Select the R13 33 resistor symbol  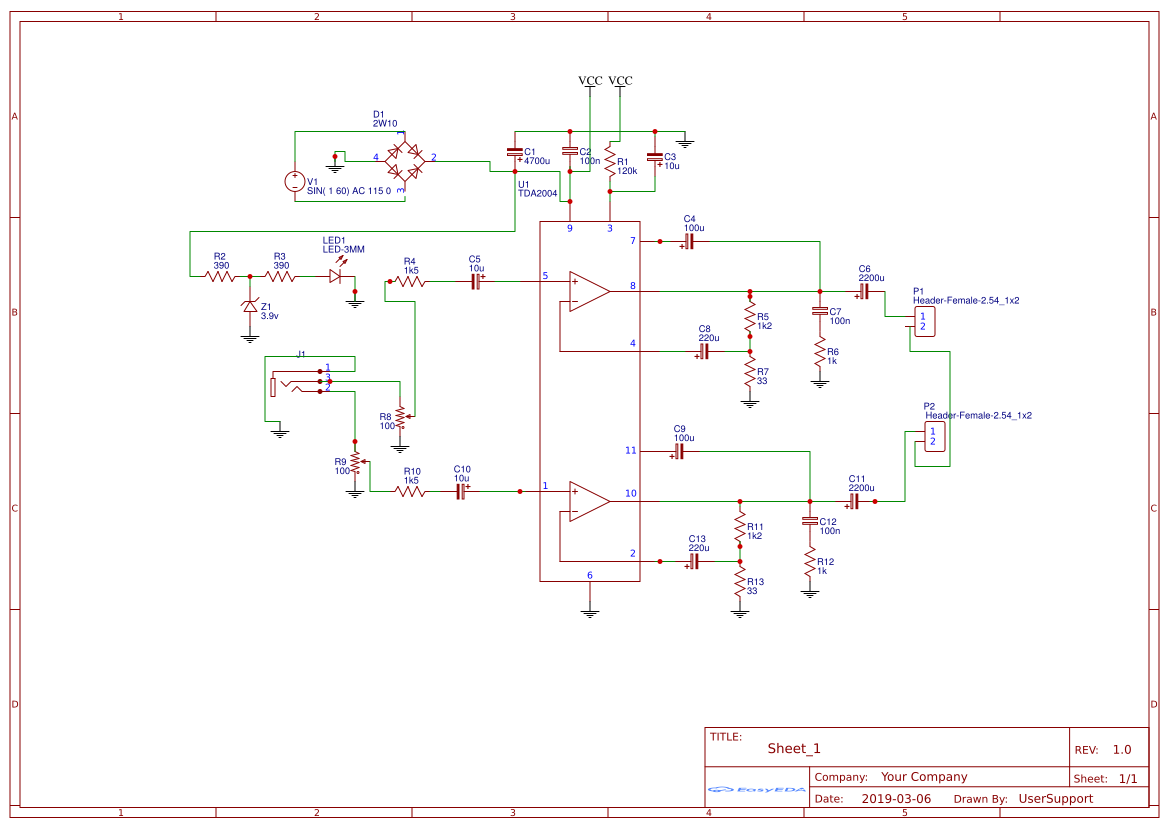(740, 581)
